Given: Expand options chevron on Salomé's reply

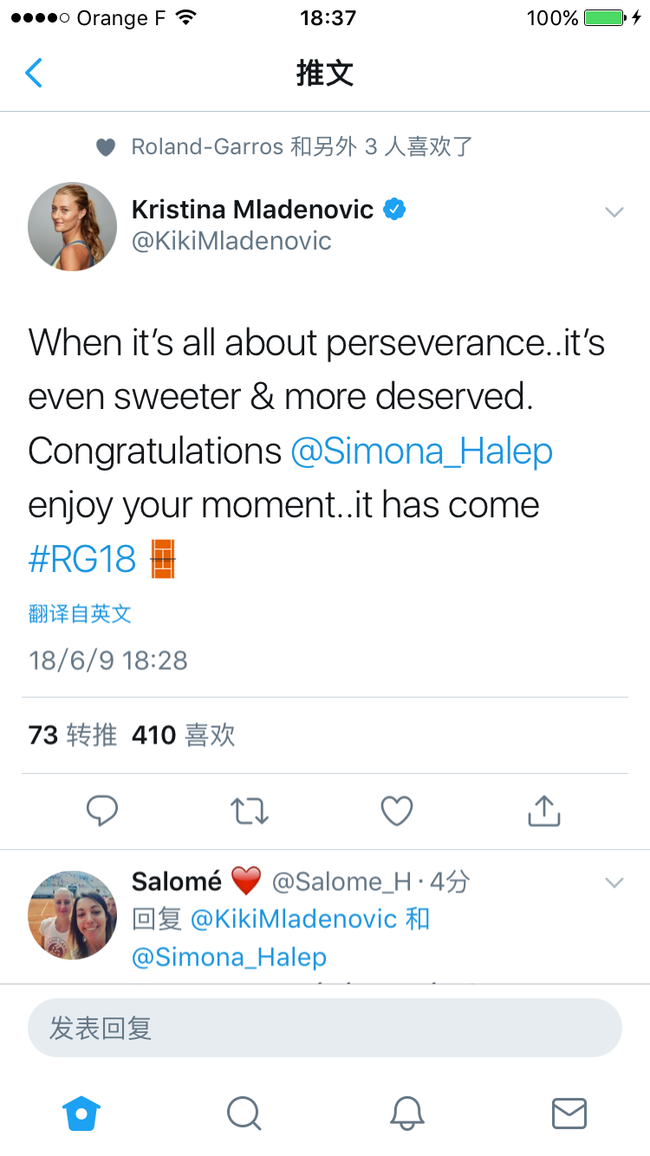Looking at the screenshot, I should point(614,882).
